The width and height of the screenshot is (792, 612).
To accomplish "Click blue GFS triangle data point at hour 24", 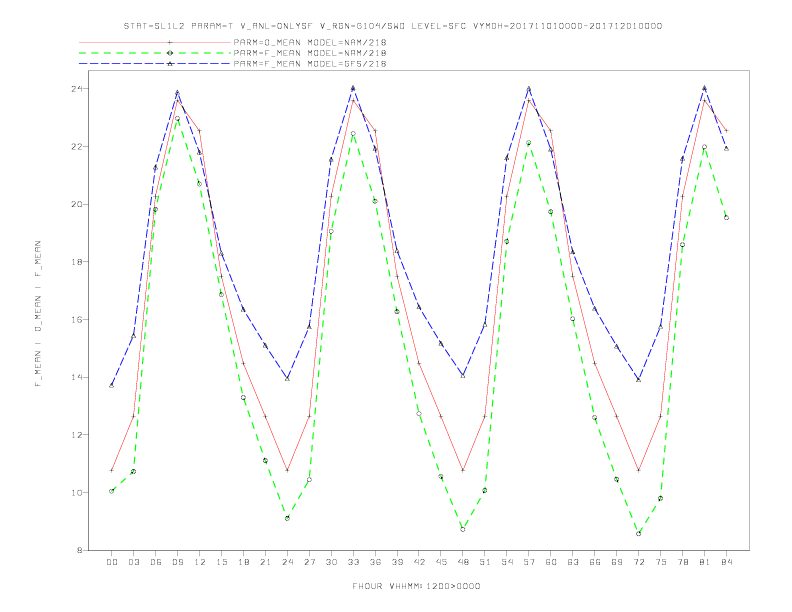I will coord(287,378).
